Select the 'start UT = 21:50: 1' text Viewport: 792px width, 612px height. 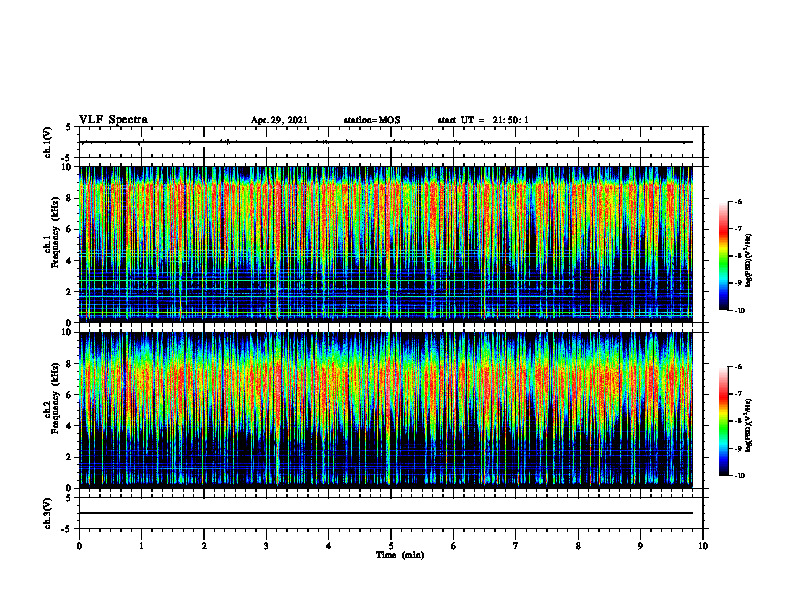[483, 120]
